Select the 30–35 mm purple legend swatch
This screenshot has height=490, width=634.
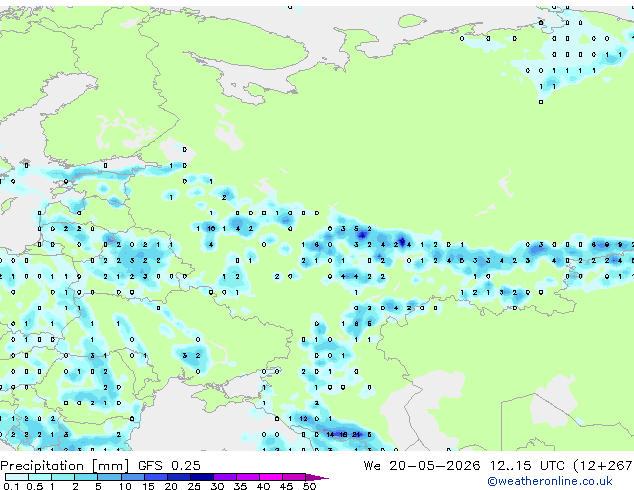tap(225, 477)
